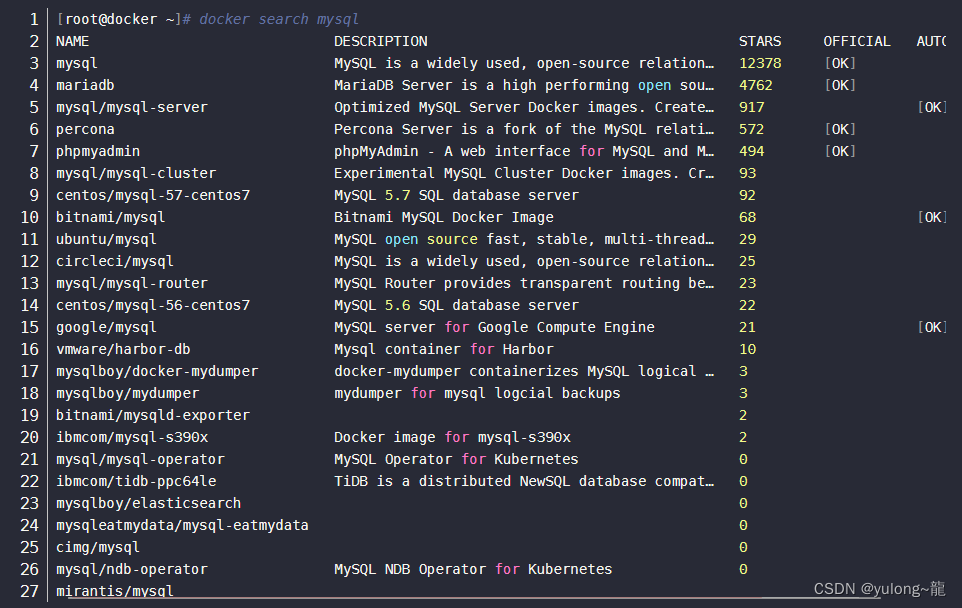The height and width of the screenshot is (608, 962).
Task: Click the 'docker search mysql' command text
Action: click(279, 20)
